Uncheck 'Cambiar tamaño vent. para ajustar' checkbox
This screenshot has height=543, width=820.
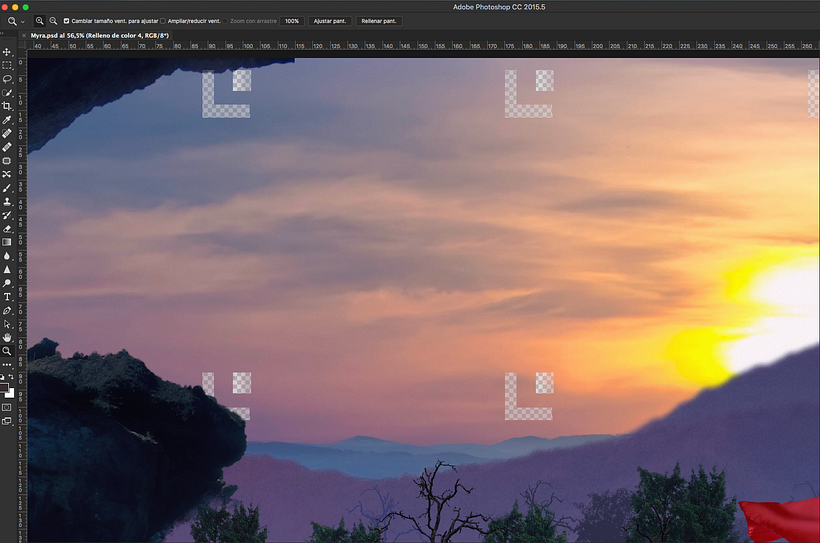[x=67, y=20]
